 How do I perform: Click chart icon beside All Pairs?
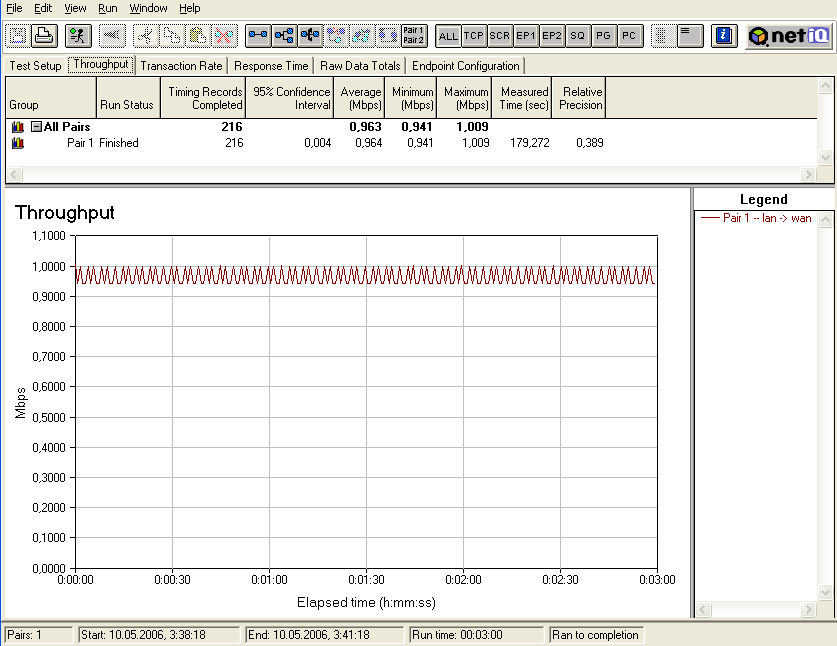click(x=18, y=127)
